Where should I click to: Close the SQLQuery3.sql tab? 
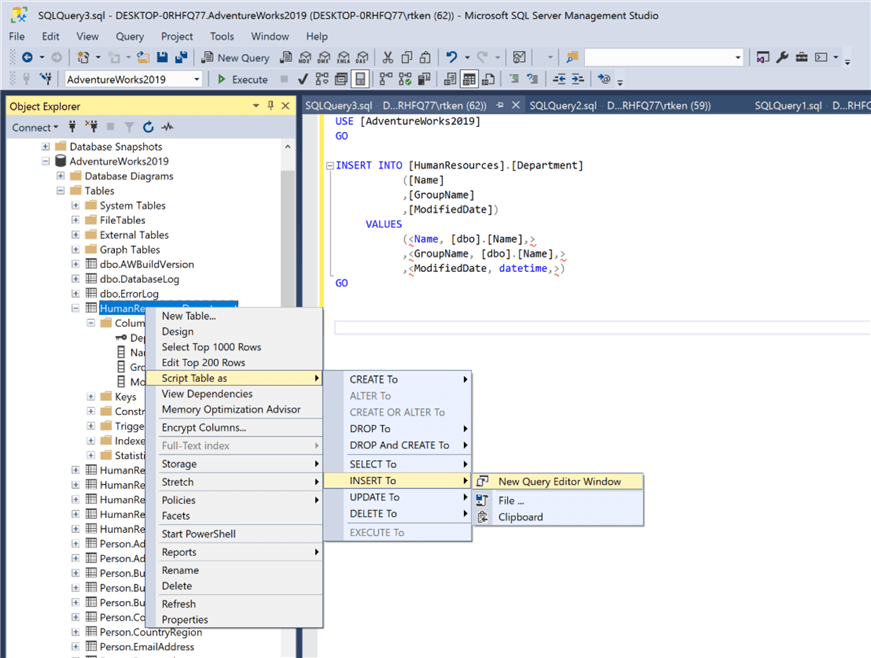515,105
